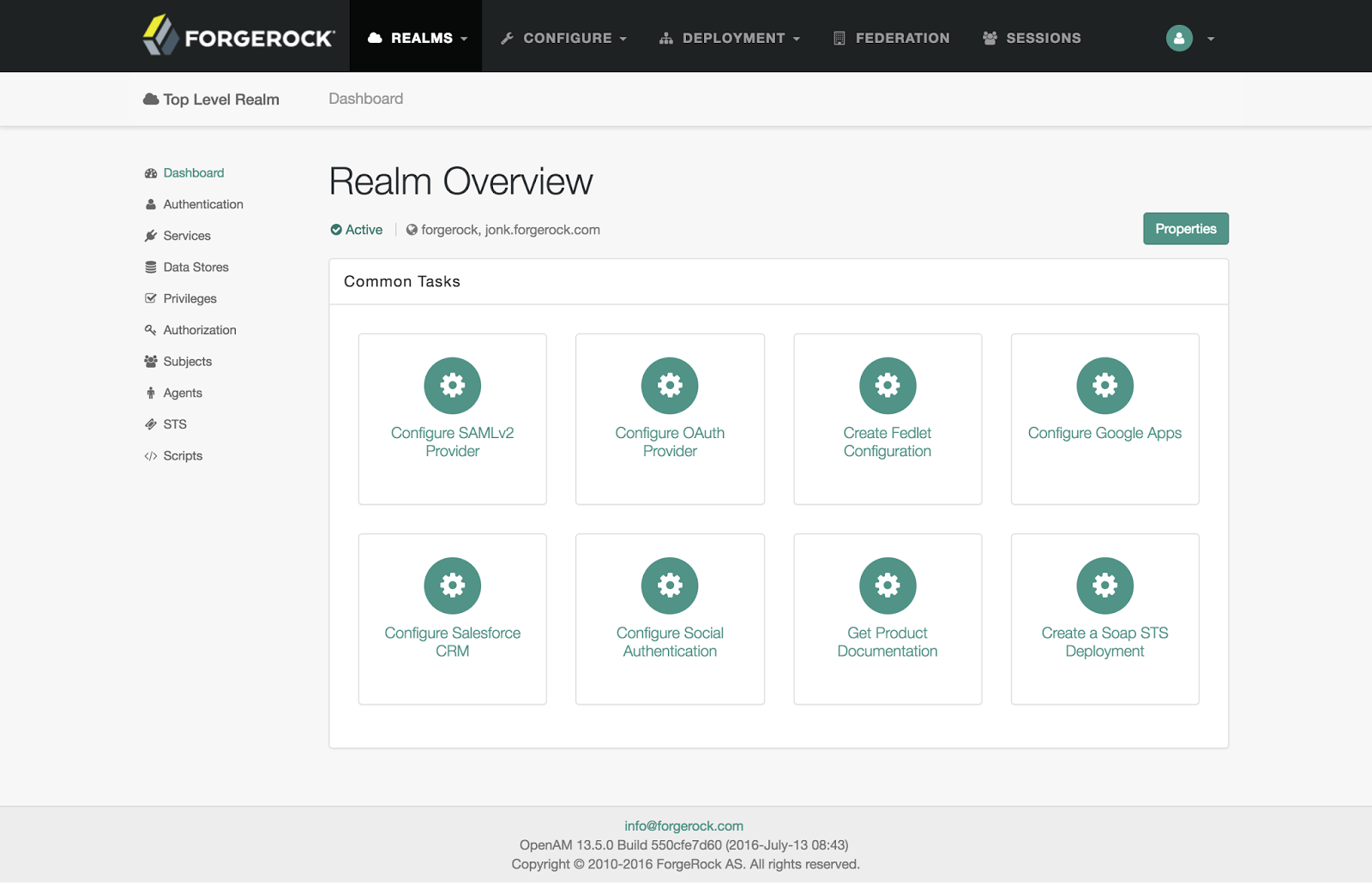The width and height of the screenshot is (1372, 883).
Task: Click the Agents figure icon
Action: (x=151, y=393)
